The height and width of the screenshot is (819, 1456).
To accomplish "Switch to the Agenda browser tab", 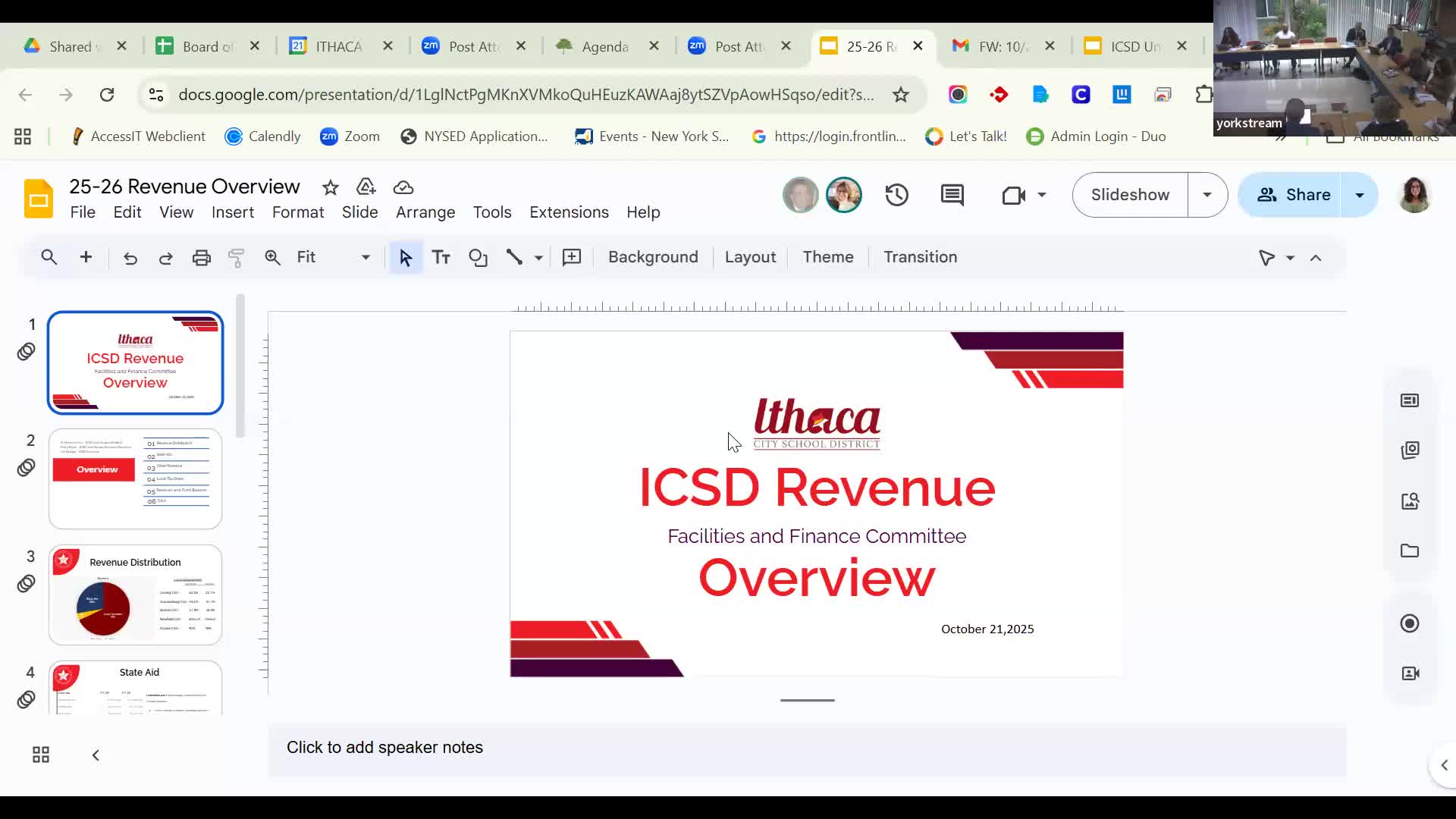I will click(604, 46).
